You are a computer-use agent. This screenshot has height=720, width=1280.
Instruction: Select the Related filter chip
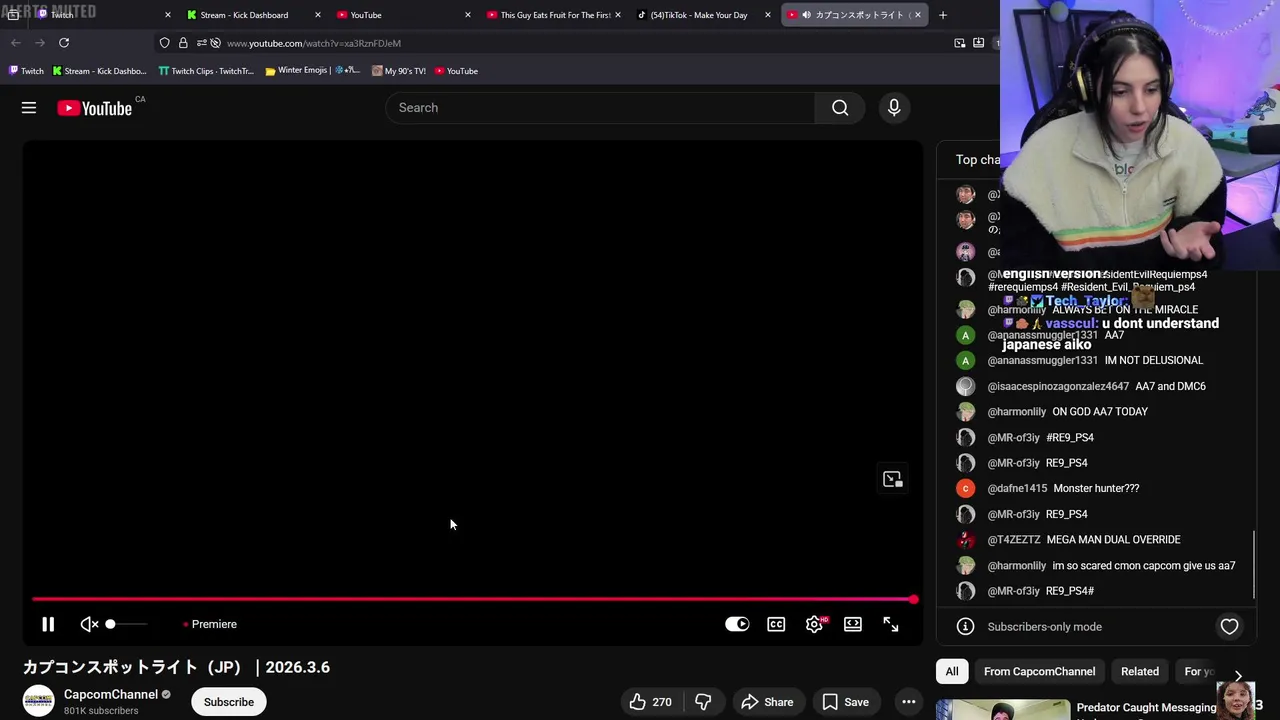(x=1140, y=672)
